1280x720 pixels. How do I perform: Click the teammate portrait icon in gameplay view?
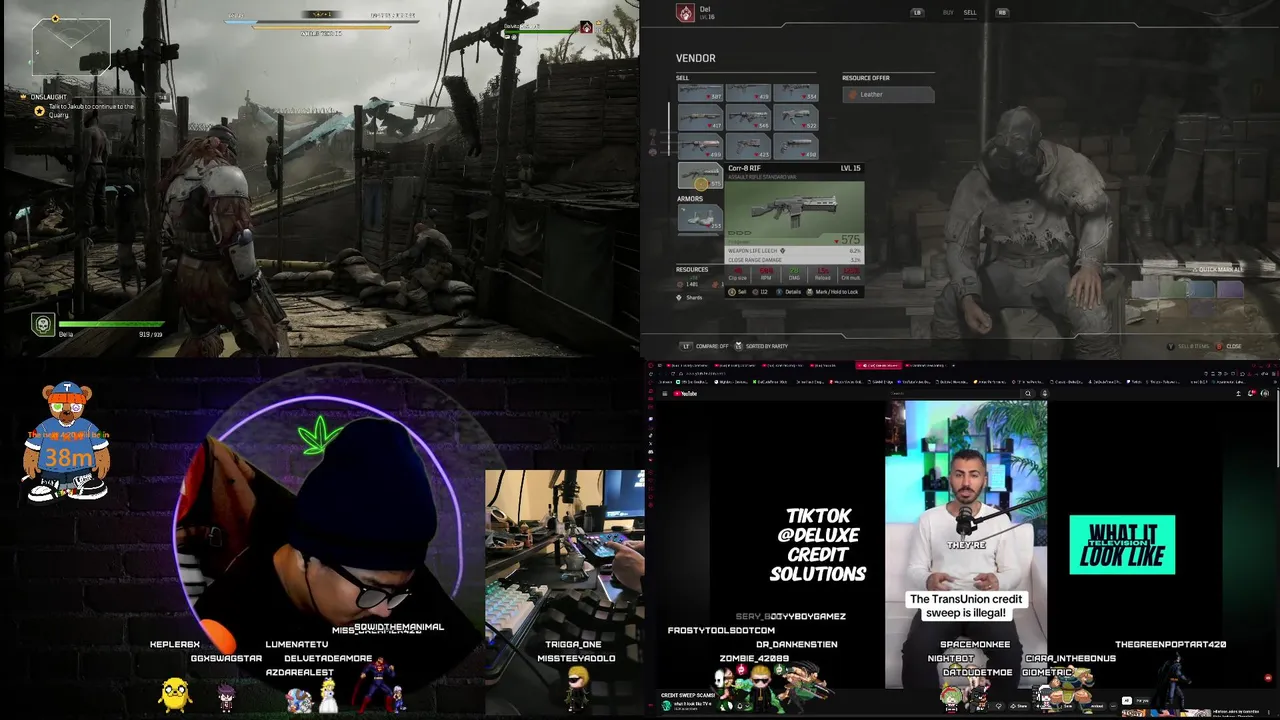coord(586,27)
